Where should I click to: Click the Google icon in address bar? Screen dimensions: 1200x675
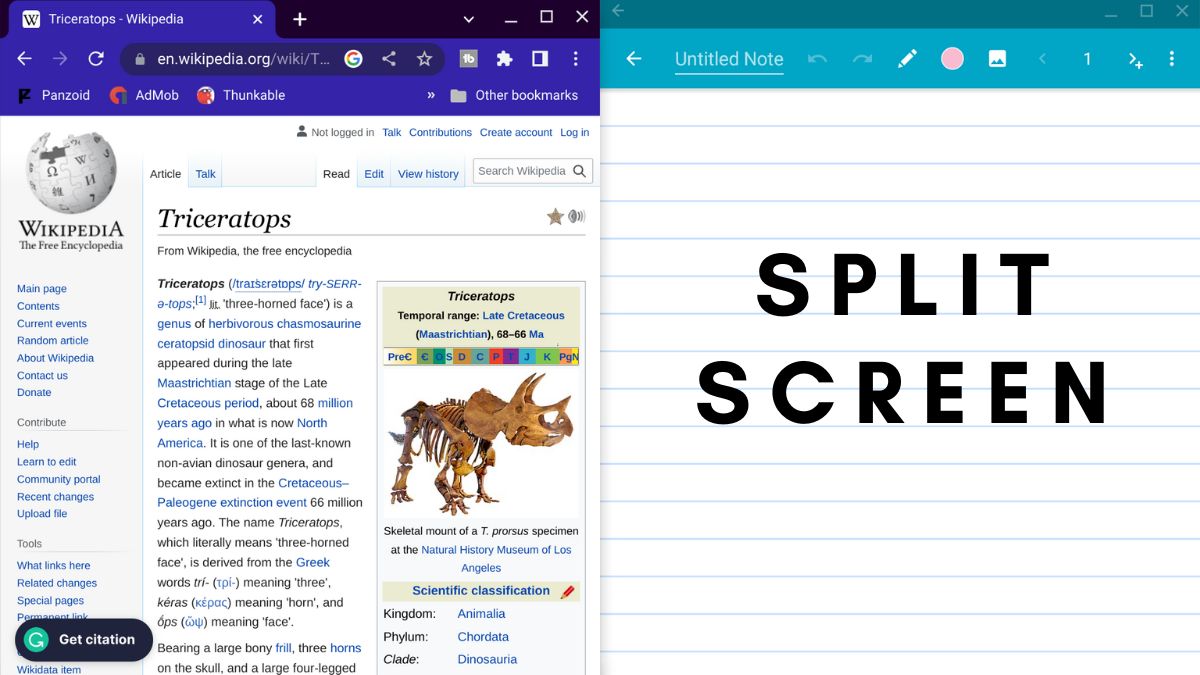tap(353, 59)
